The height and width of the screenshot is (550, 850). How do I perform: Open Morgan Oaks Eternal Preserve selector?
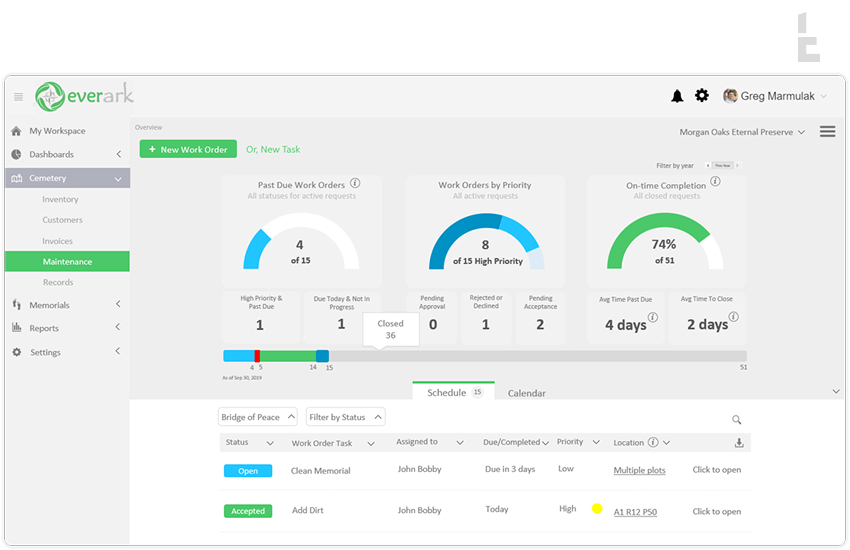pyautogui.click(x=742, y=132)
